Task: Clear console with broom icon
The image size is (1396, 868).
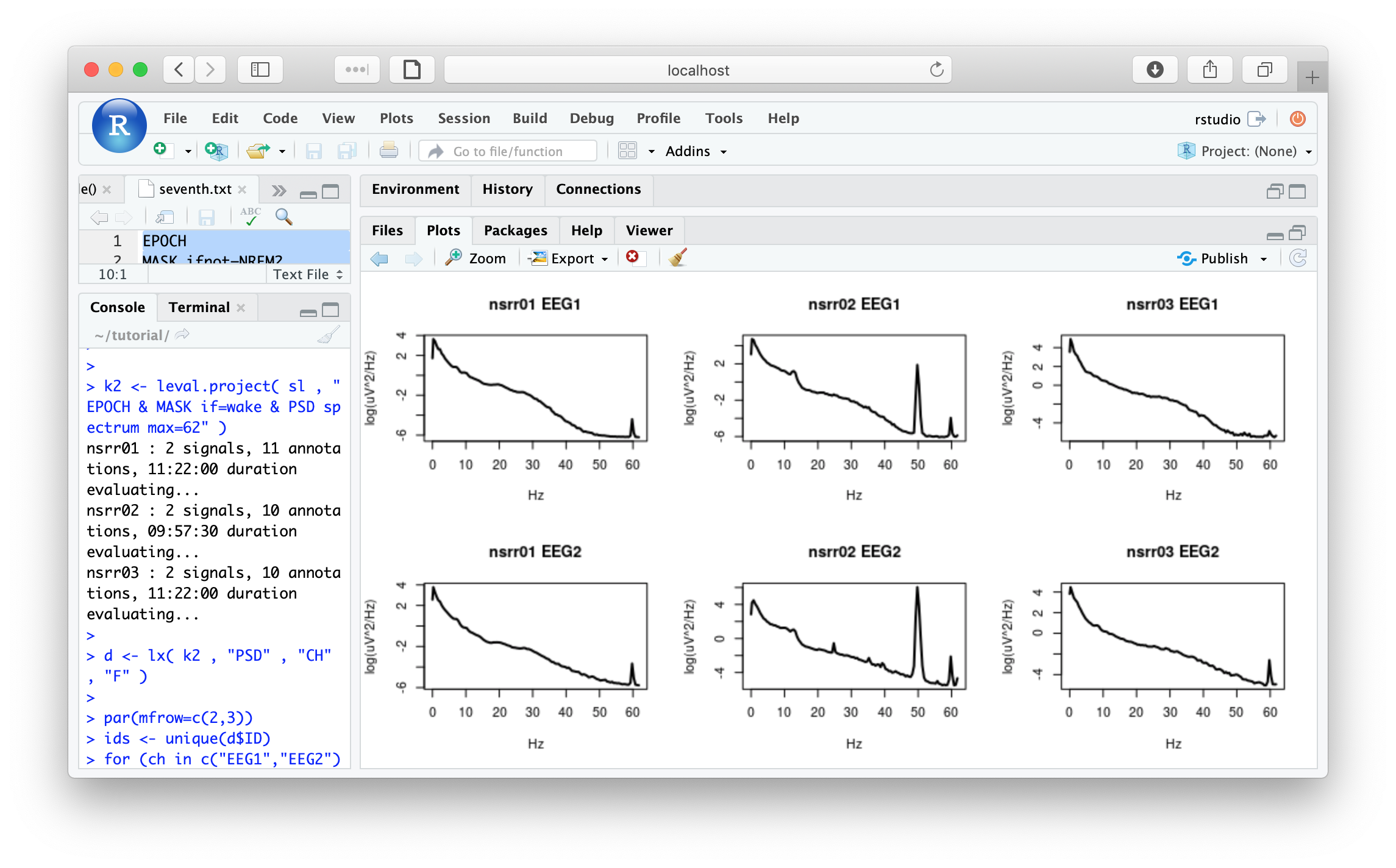Action: 329,335
